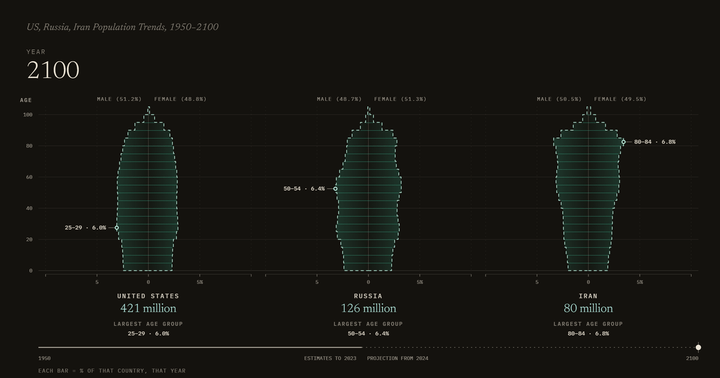This screenshot has width=720, height=378.
Task: Click the '0' x-axis tick under Russia chart
Action: pos(368,282)
